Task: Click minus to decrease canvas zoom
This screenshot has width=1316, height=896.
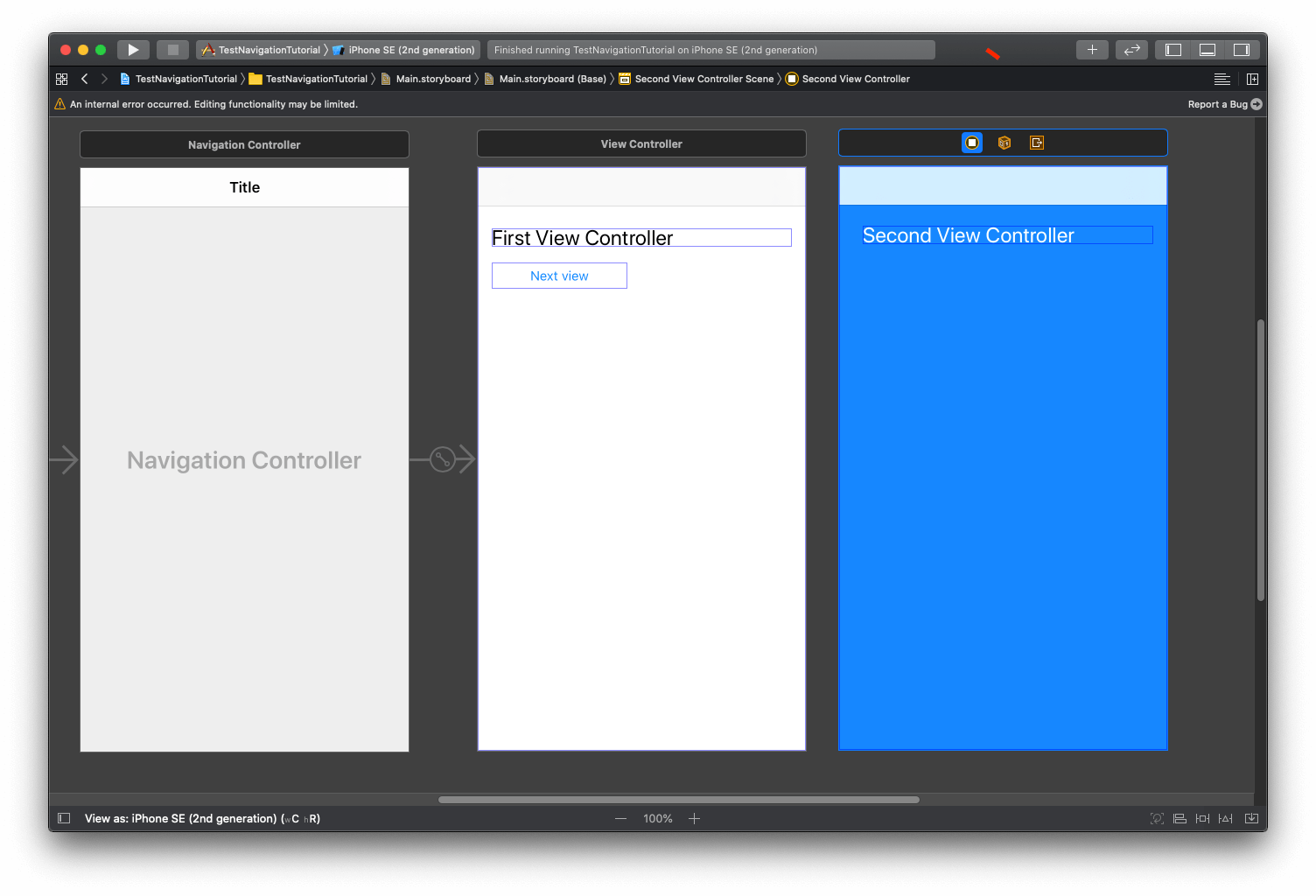Action: point(620,818)
